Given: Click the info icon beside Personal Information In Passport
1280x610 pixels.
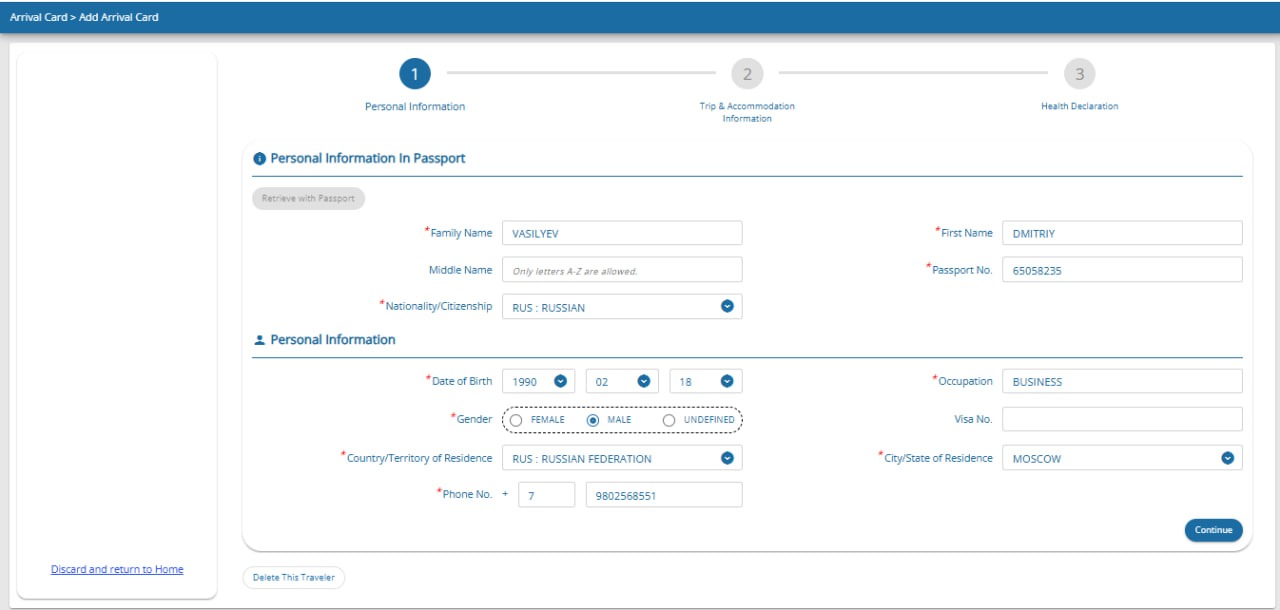Looking at the screenshot, I should (260, 158).
